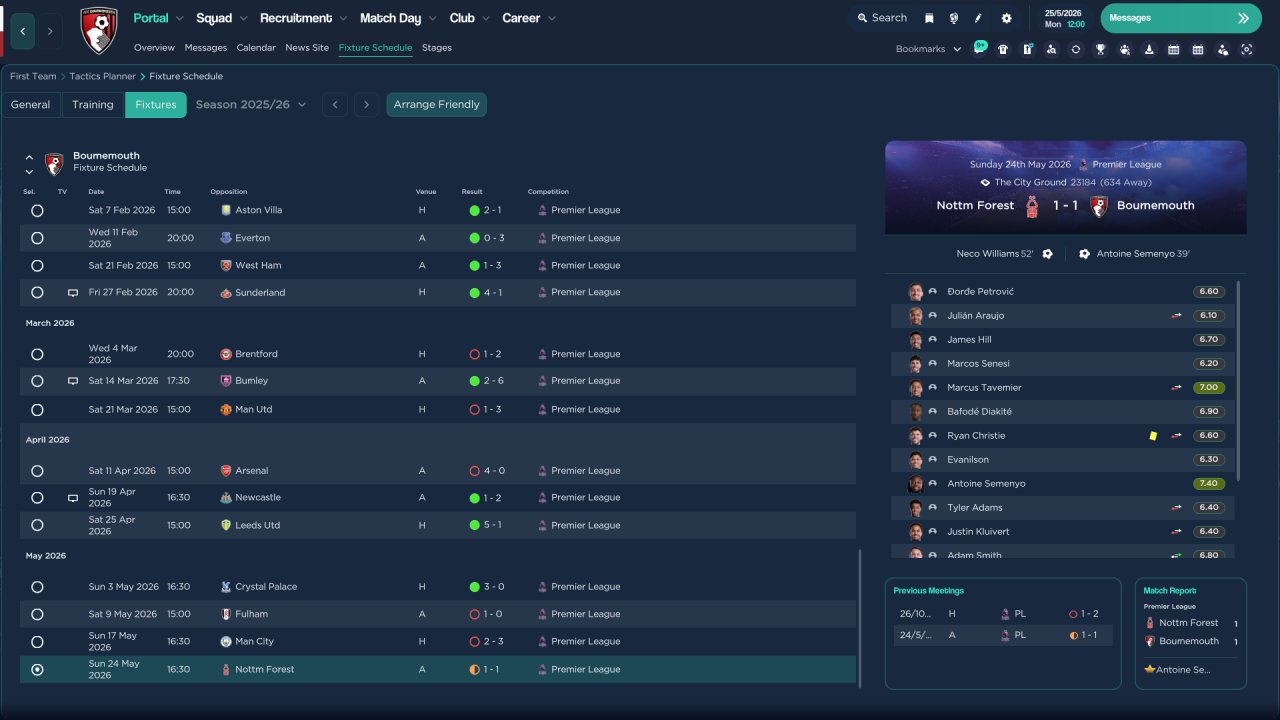Click the Aston Villa club badge

(226, 210)
